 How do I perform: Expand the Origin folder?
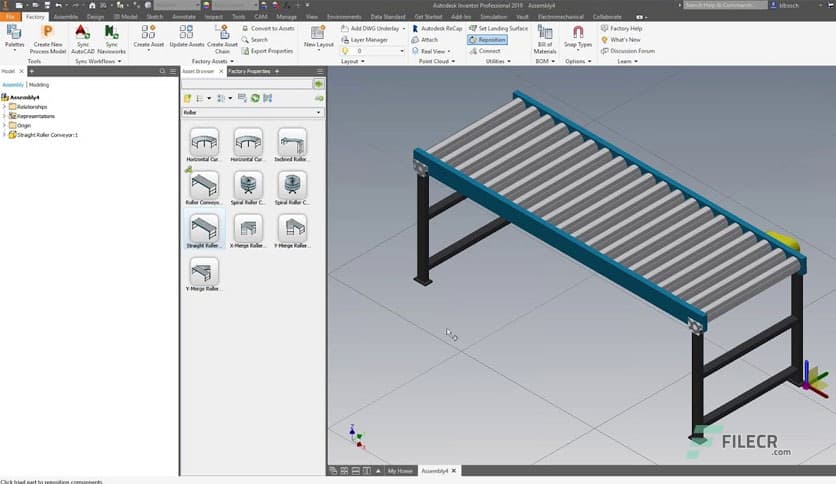pyautogui.click(x=4, y=125)
